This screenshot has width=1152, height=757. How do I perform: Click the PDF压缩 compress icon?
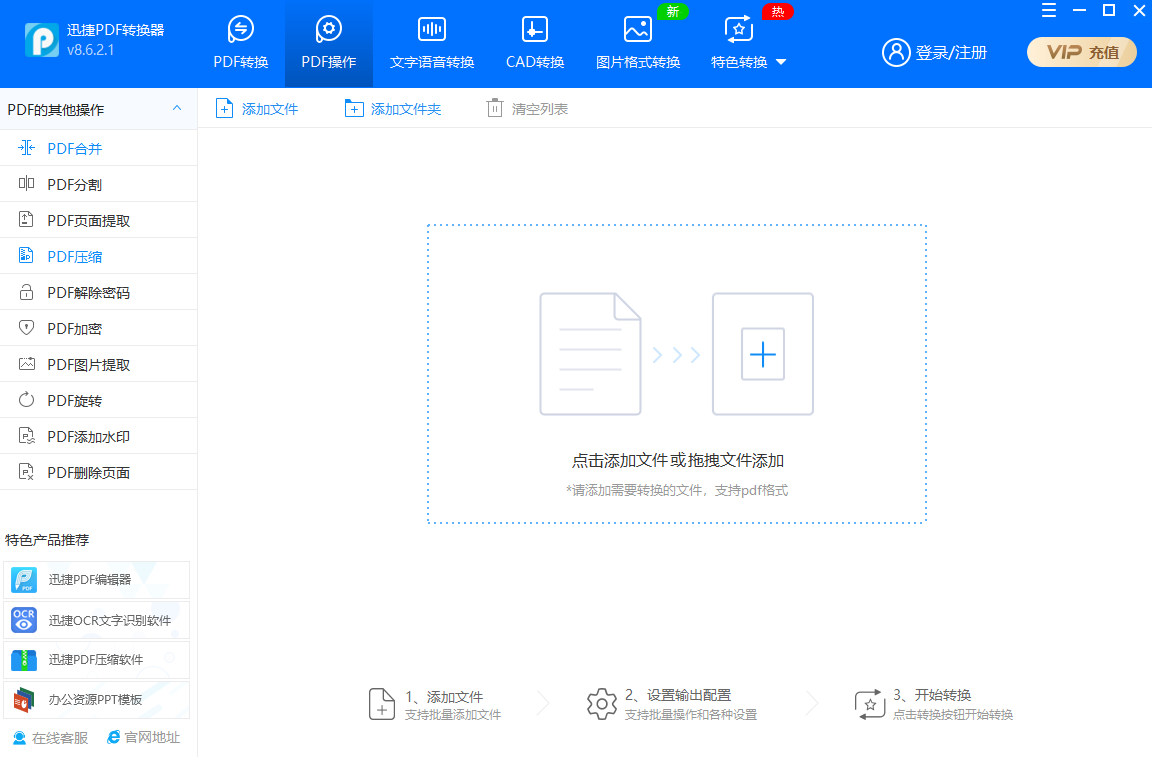26,256
